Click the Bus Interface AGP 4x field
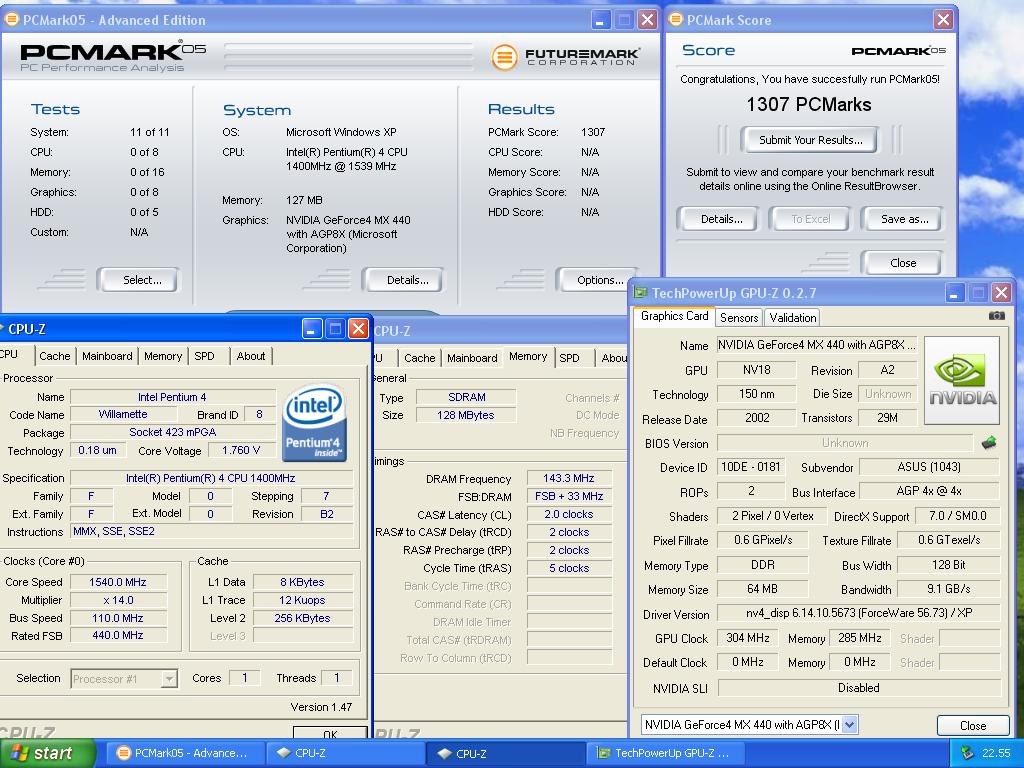 (929, 491)
